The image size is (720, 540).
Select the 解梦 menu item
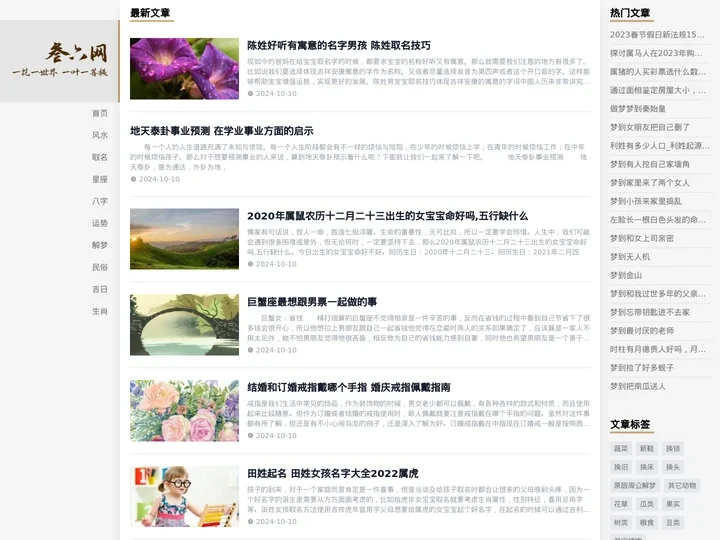tap(100, 245)
